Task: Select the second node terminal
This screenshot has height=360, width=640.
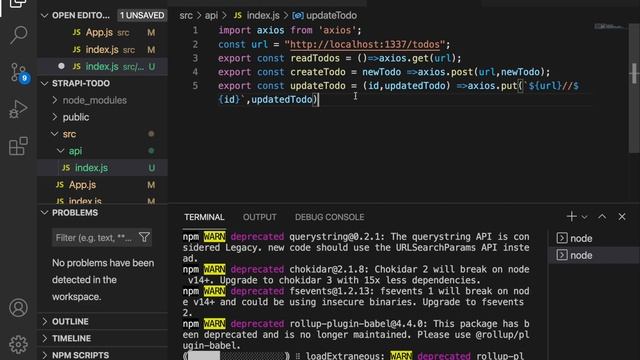Action: [594, 256]
